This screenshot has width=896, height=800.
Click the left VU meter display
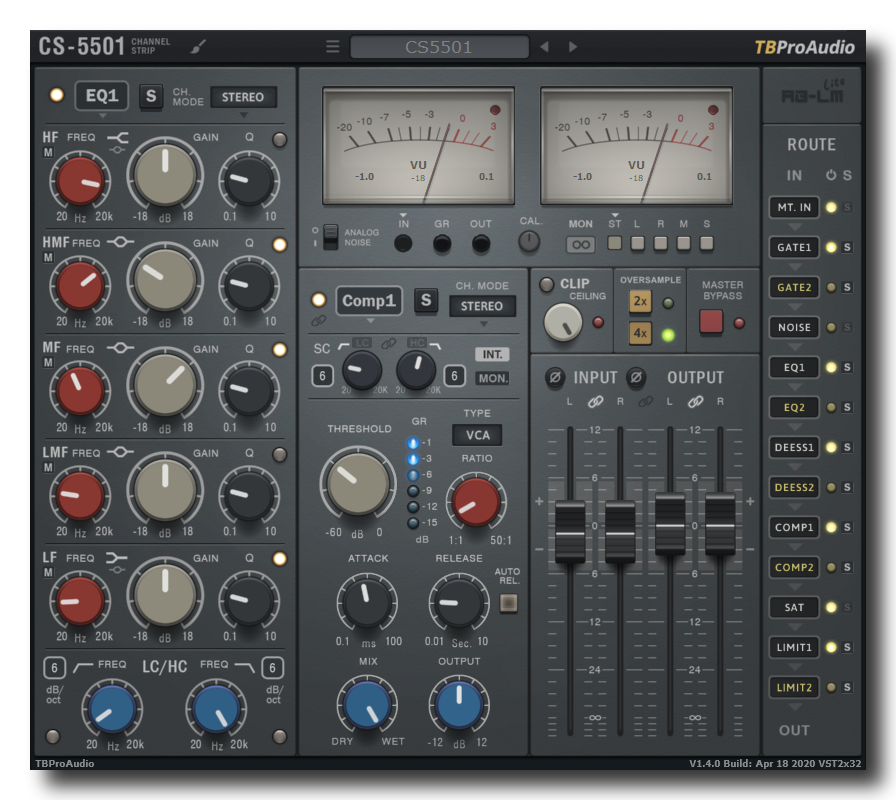[x=418, y=146]
